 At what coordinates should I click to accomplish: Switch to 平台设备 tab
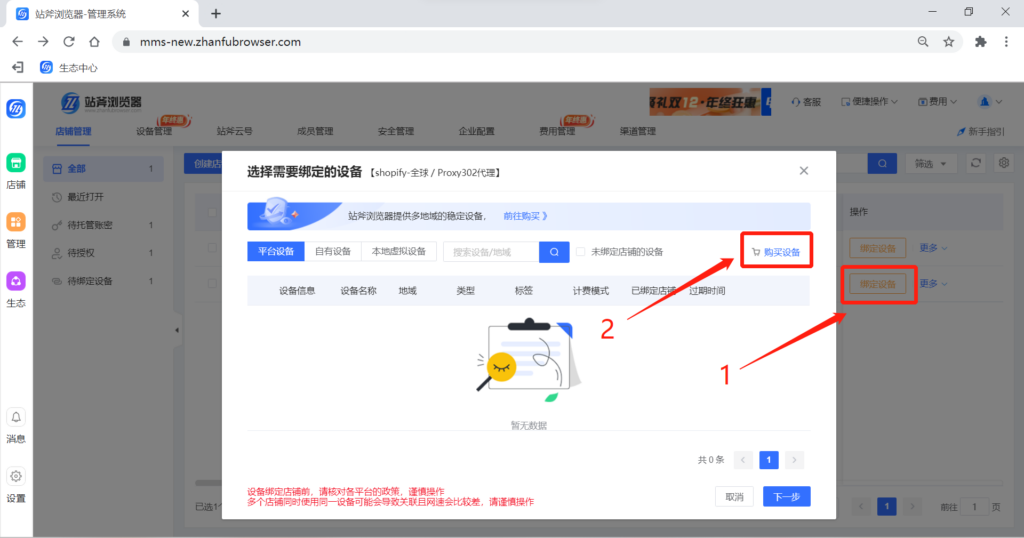276,251
